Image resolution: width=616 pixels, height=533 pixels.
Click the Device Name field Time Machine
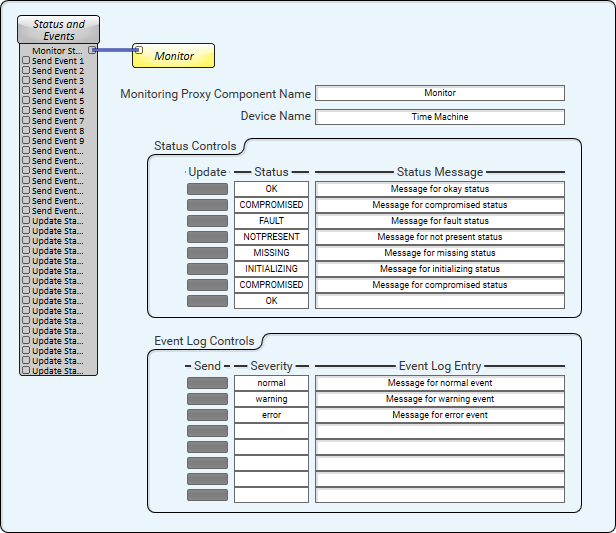coord(440,117)
